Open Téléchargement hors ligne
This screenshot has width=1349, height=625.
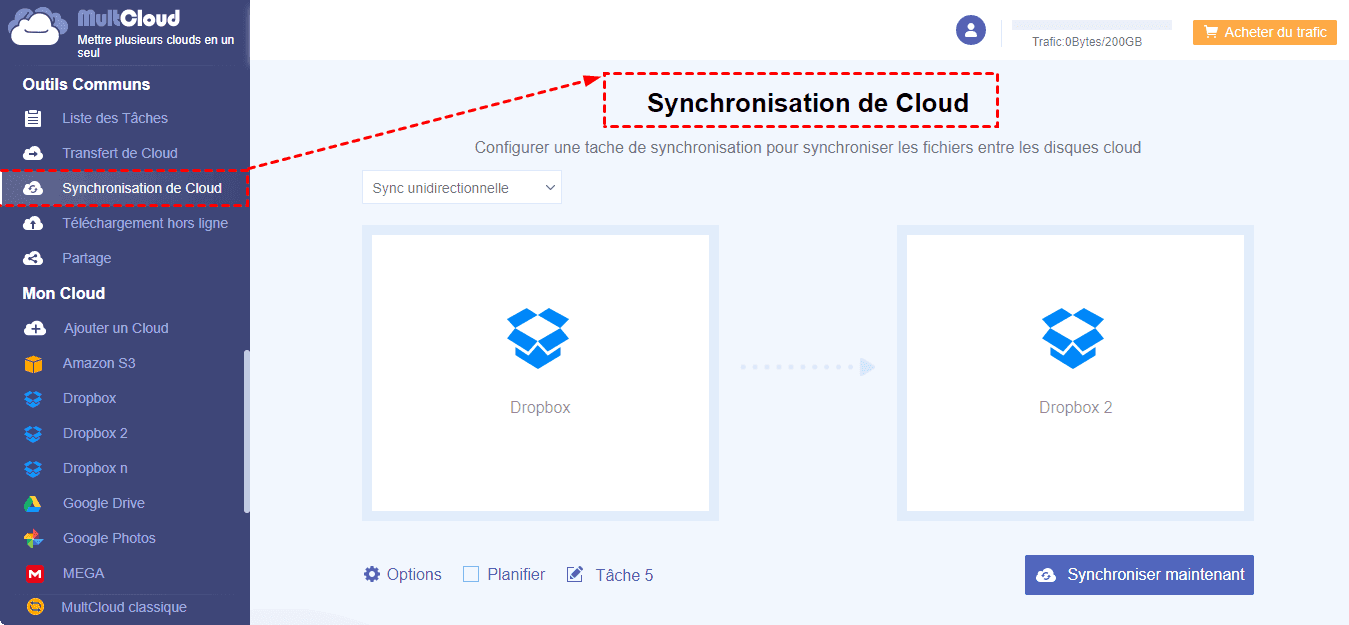[x=145, y=223]
